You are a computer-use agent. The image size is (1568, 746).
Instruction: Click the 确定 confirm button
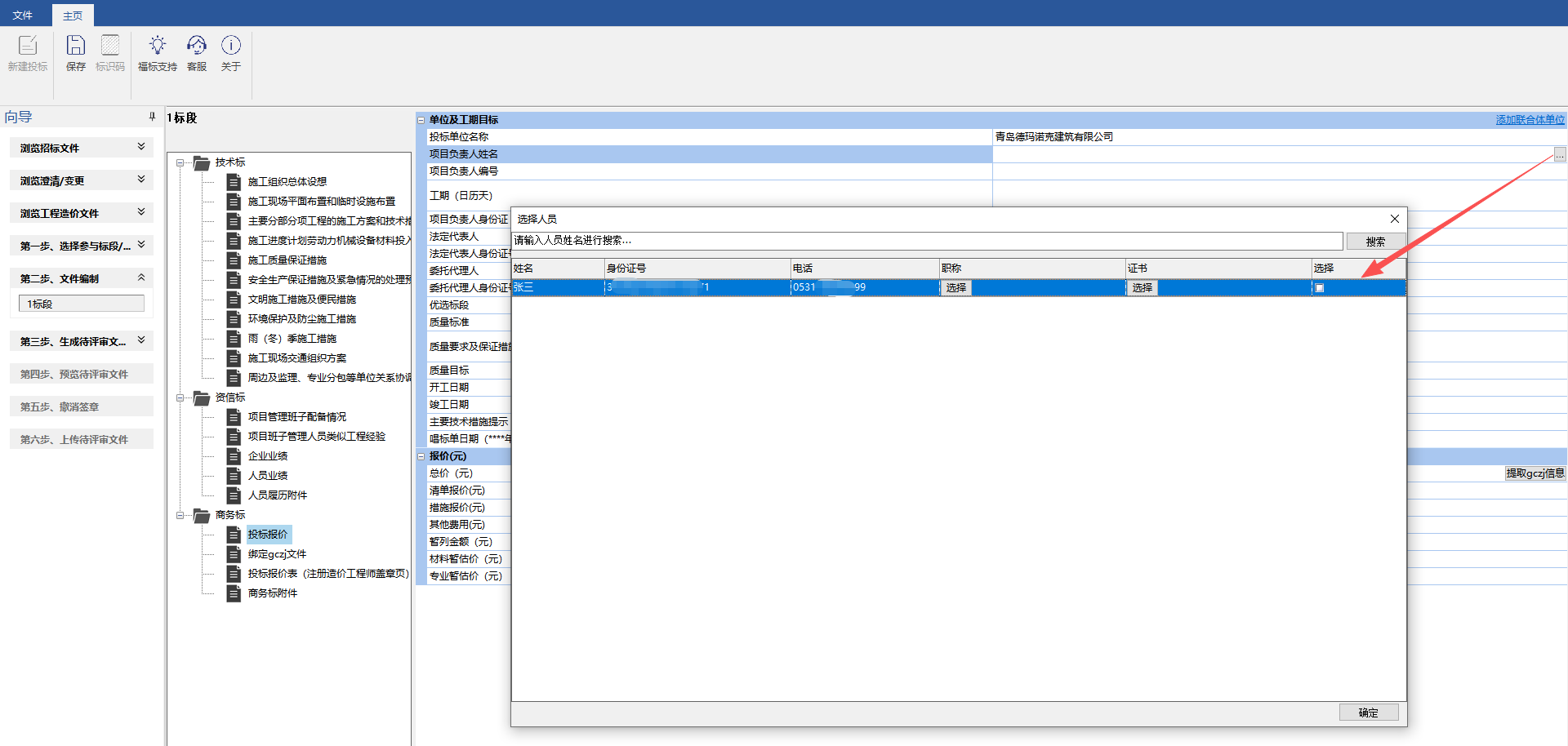click(1368, 713)
